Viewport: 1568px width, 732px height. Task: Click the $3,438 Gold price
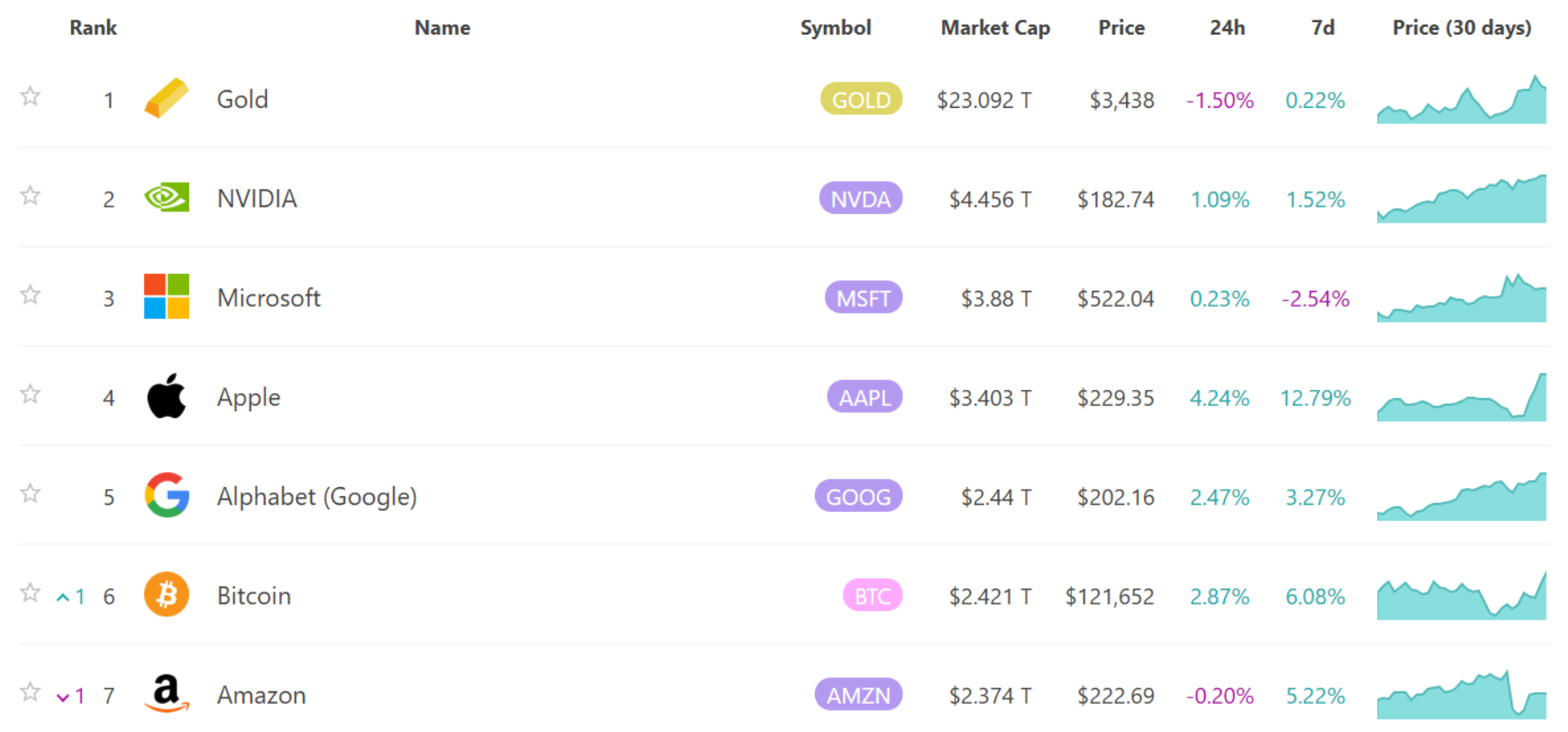[x=1122, y=100]
